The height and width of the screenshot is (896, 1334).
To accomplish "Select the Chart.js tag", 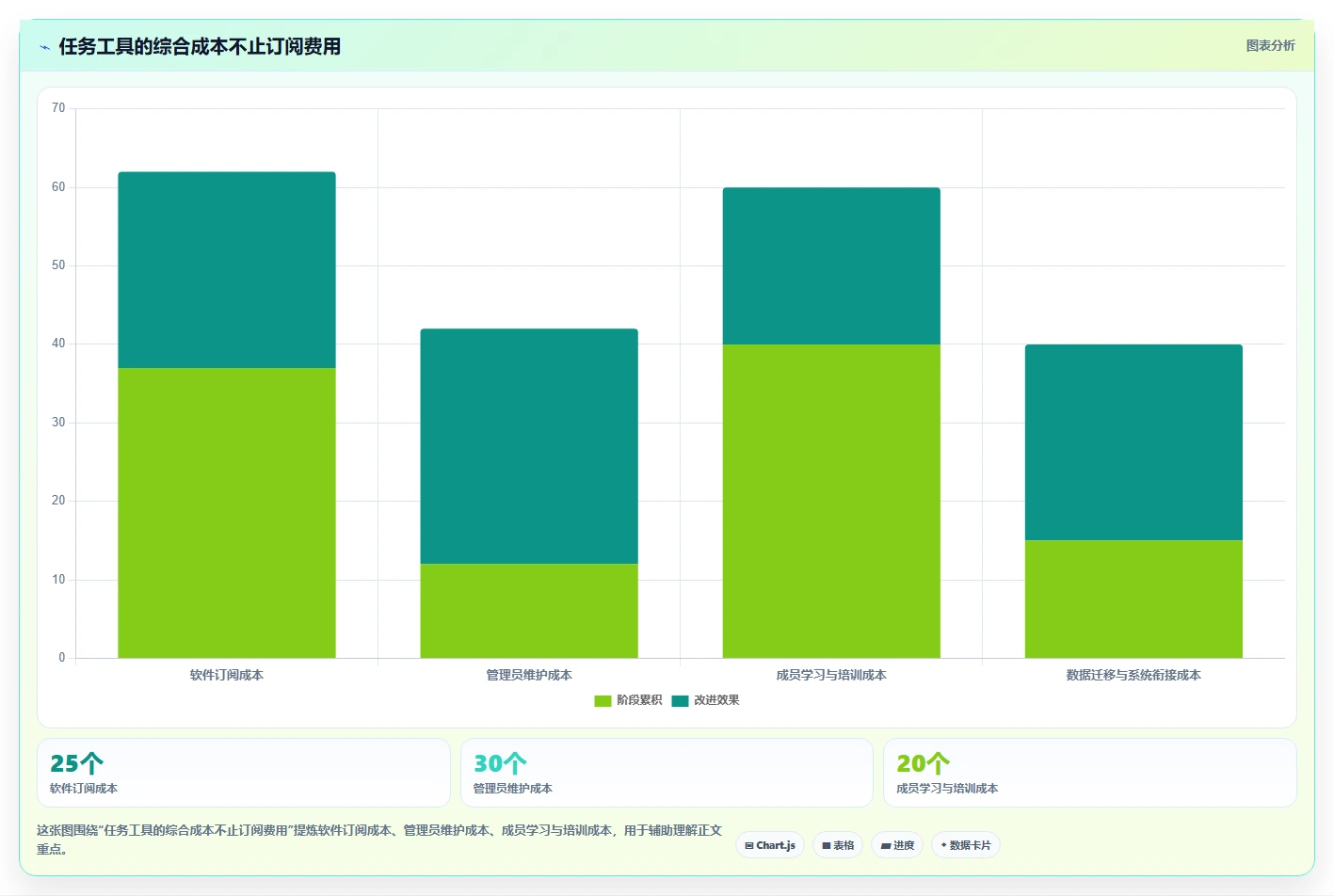I will (770, 845).
